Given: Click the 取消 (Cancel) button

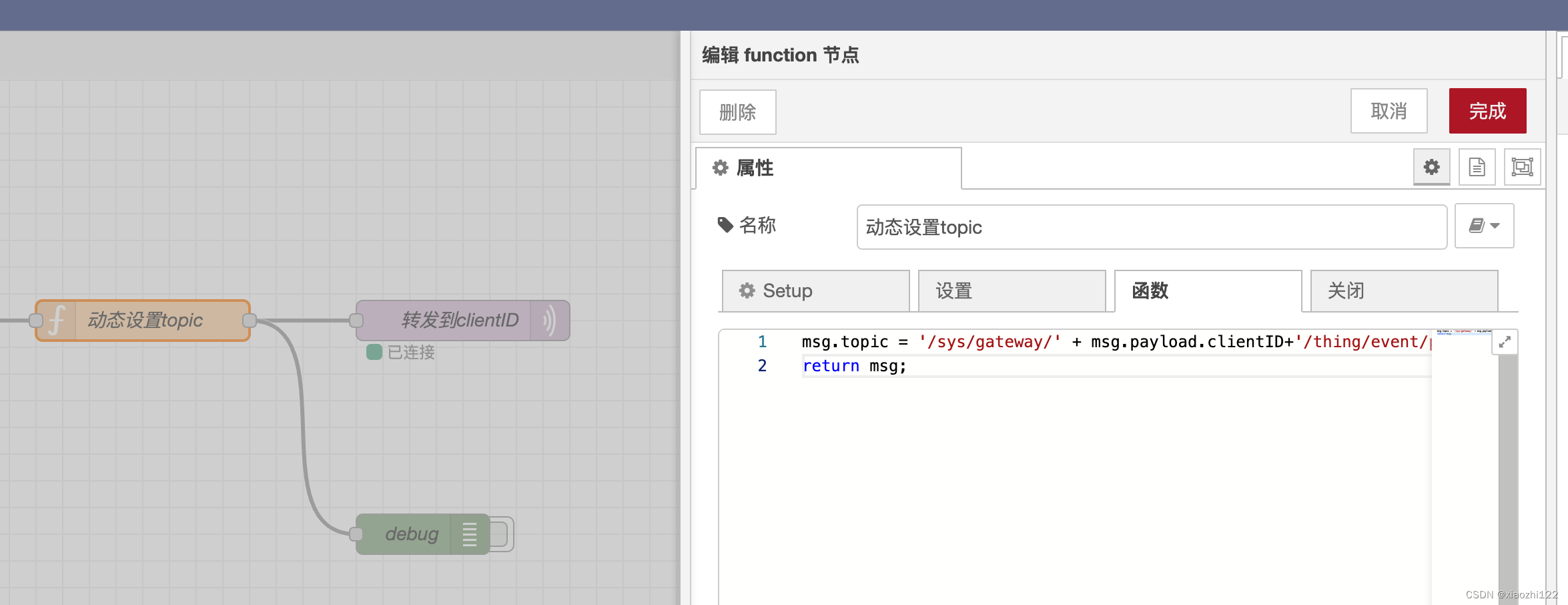Looking at the screenshot, I should (1389, 111).
